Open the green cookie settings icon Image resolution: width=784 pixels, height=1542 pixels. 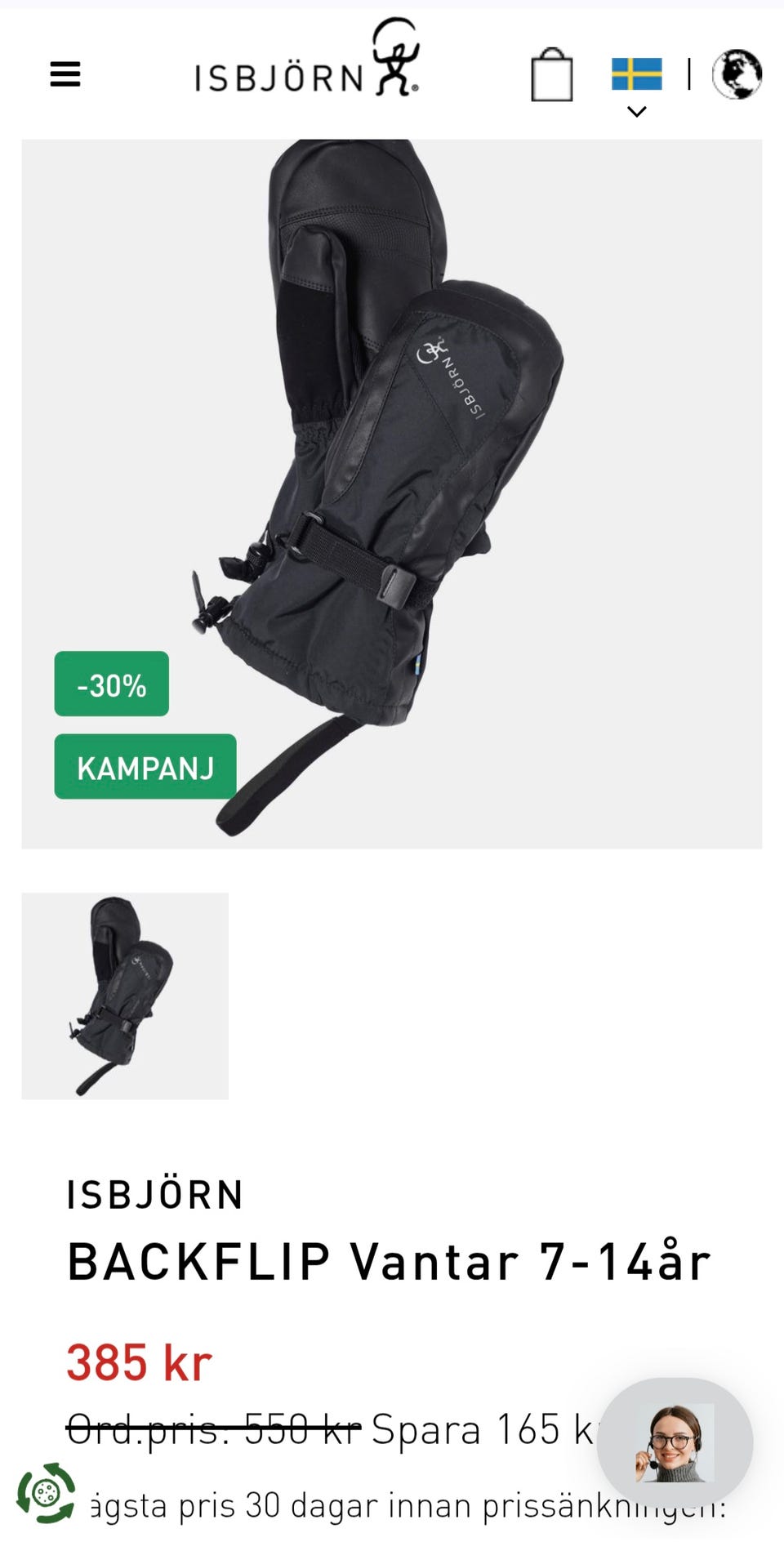click(x=46, y=1493)
